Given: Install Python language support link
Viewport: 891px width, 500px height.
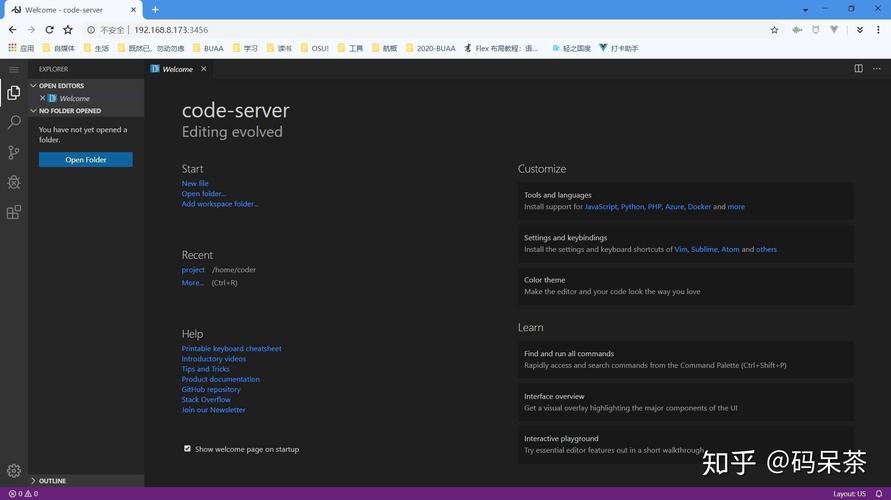Looking at the screenshot, I should point(632,207).
